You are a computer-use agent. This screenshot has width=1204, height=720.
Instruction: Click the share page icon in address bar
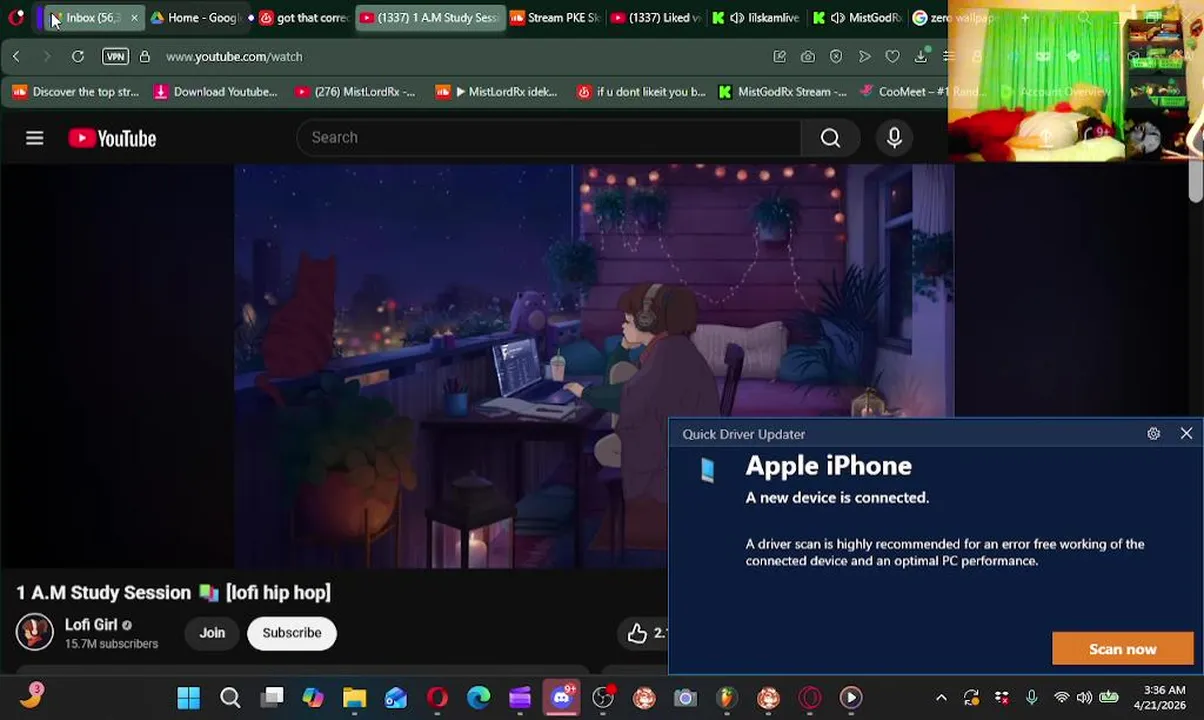pos(780,57)
